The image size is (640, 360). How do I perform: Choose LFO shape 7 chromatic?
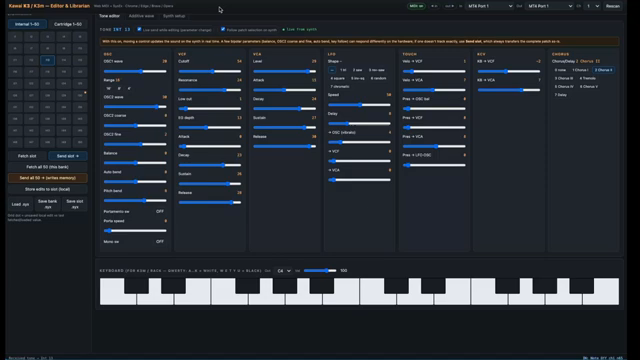coord(340,87)
